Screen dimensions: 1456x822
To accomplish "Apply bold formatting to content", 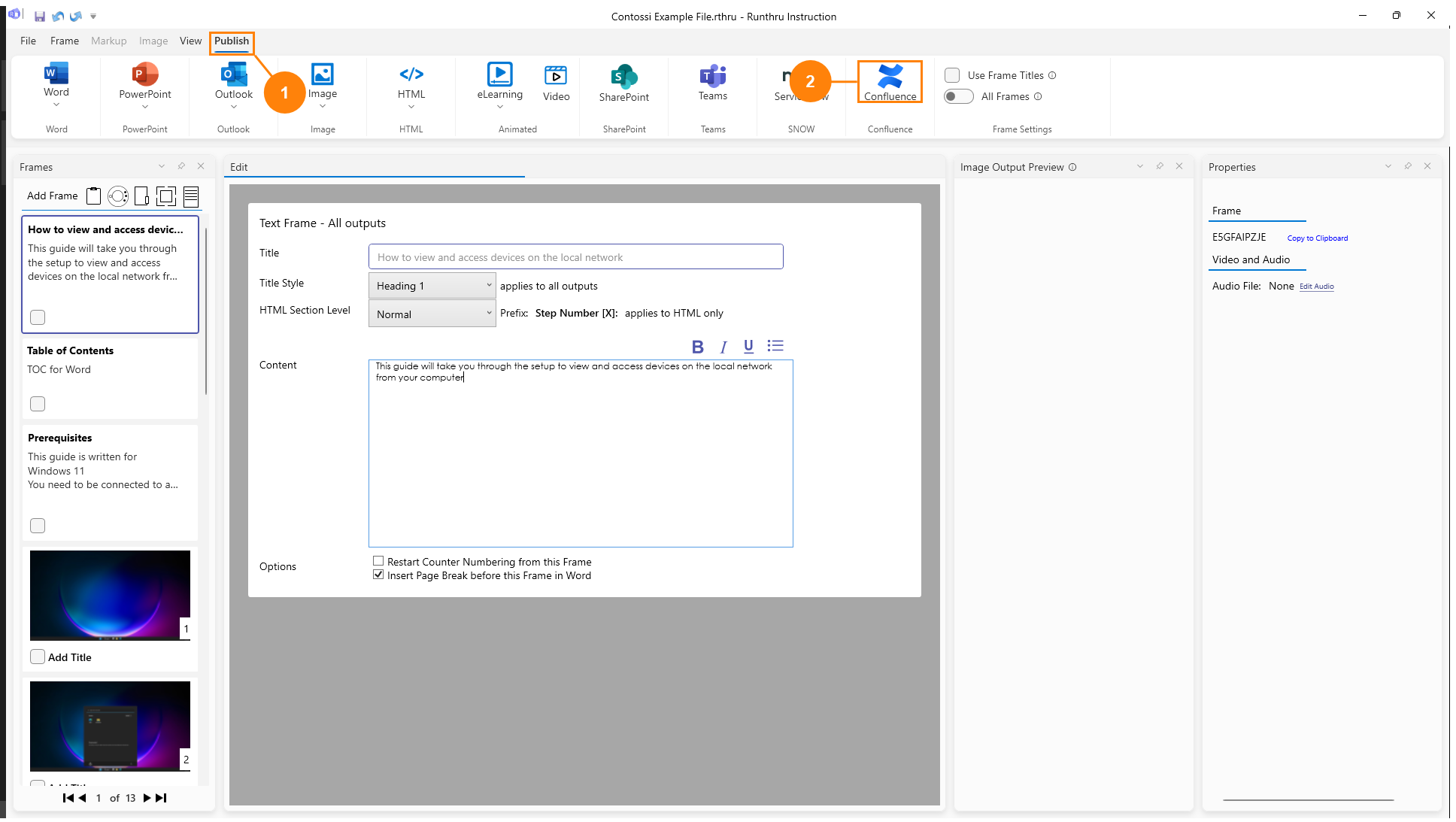I will pos(697,347).
